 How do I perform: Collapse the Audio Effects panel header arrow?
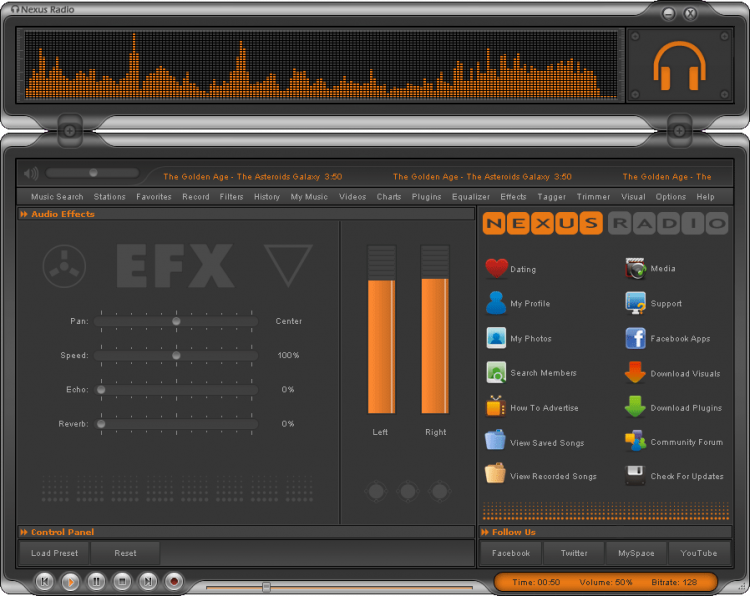[23, 214]
